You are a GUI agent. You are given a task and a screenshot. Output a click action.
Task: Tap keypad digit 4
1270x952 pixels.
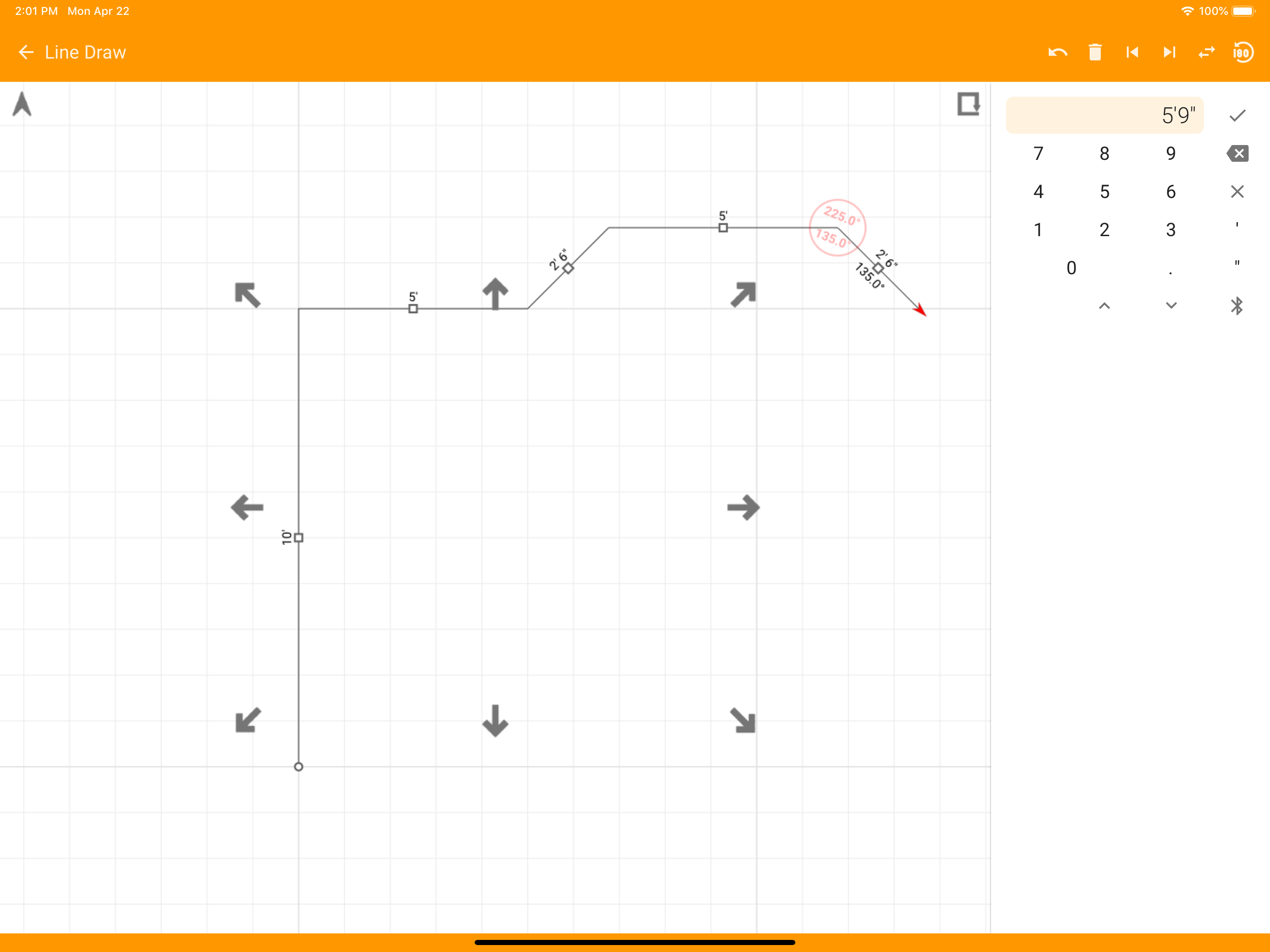(1038, 191)
